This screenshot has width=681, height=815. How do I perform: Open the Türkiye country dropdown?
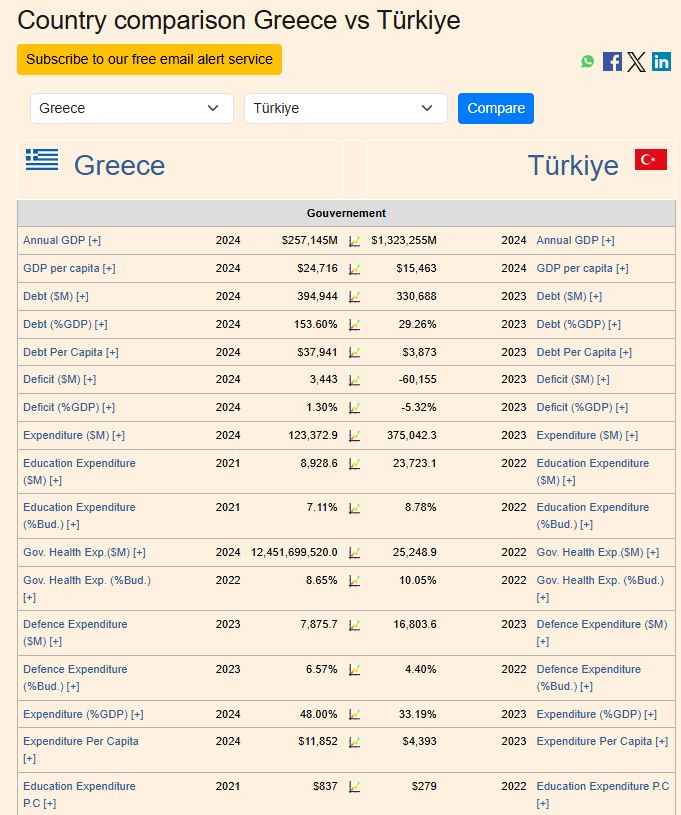pos(345,108)
